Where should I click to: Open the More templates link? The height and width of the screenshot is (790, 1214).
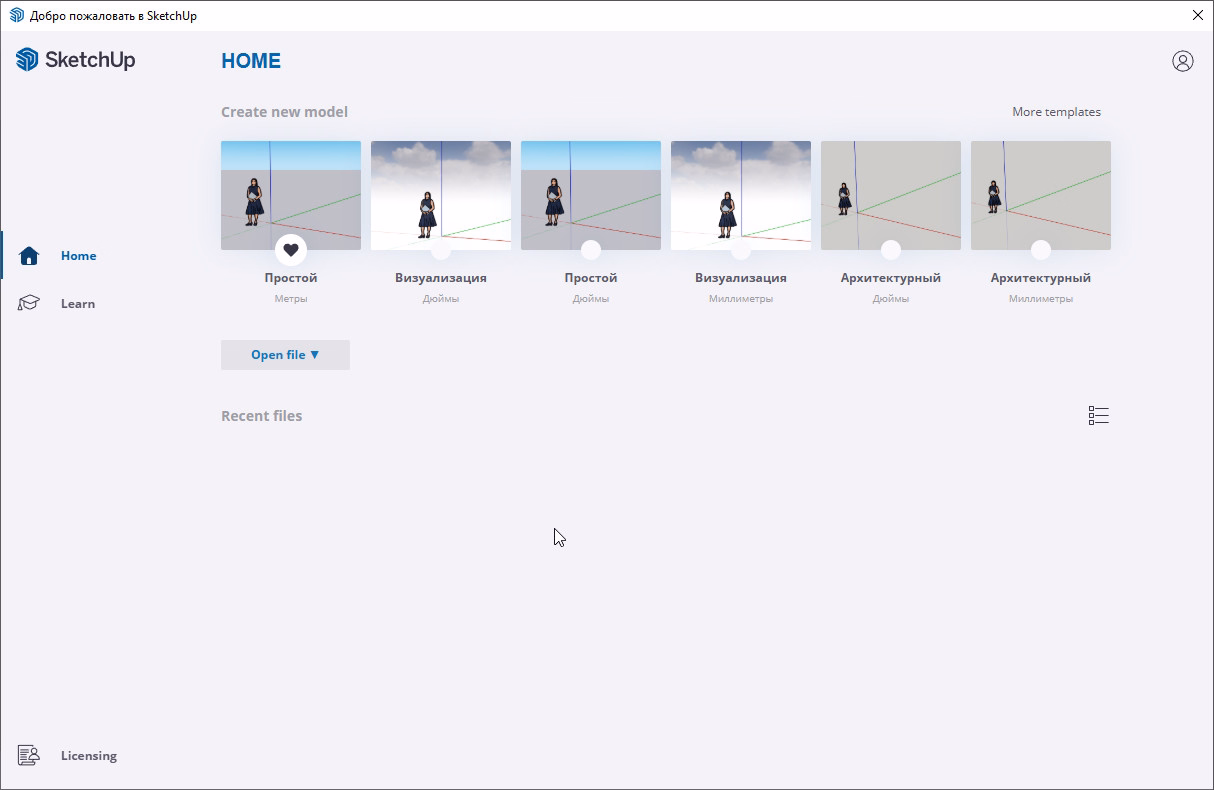[1056, 112]
